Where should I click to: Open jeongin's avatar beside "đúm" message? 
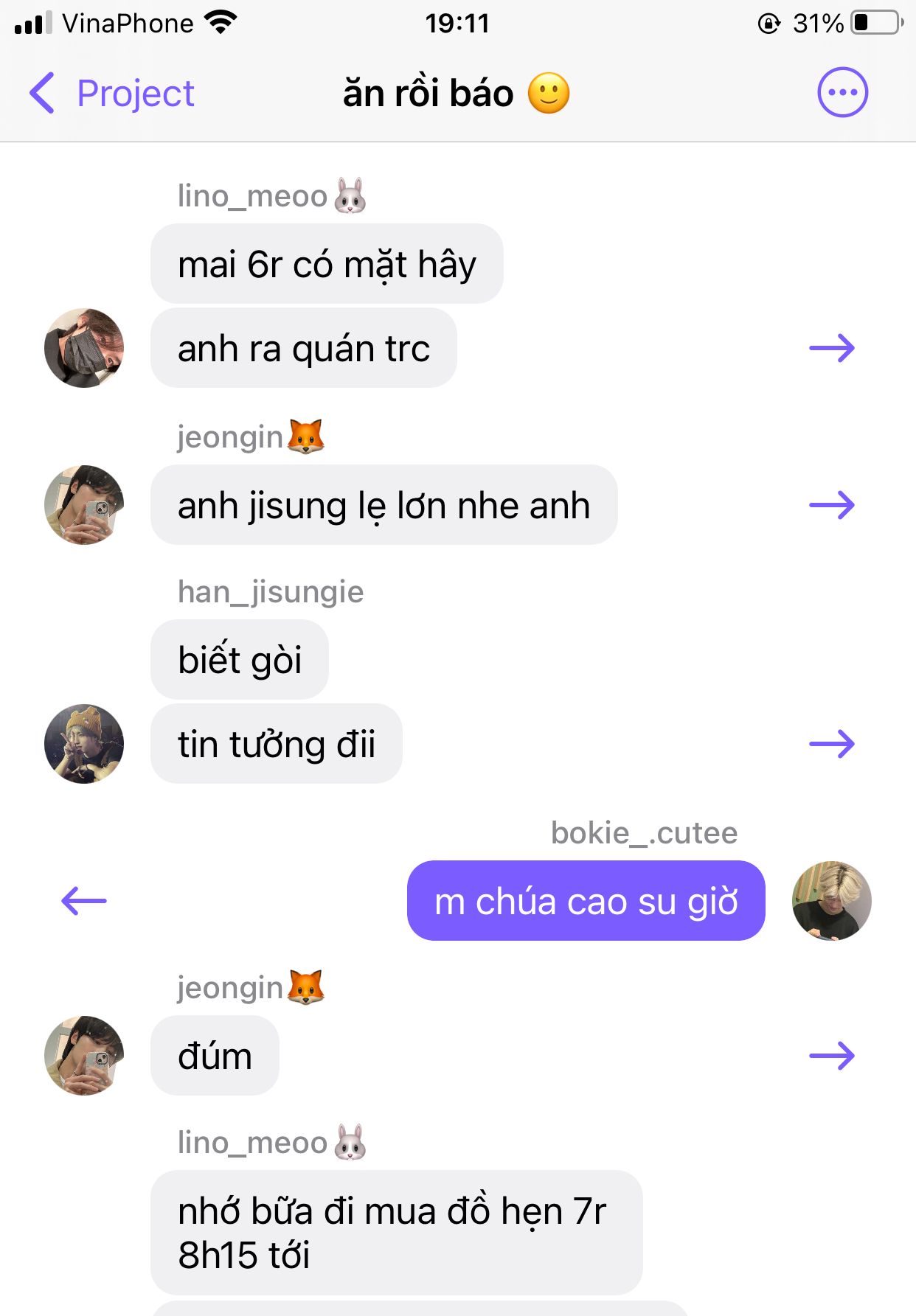click(84, 1056)
